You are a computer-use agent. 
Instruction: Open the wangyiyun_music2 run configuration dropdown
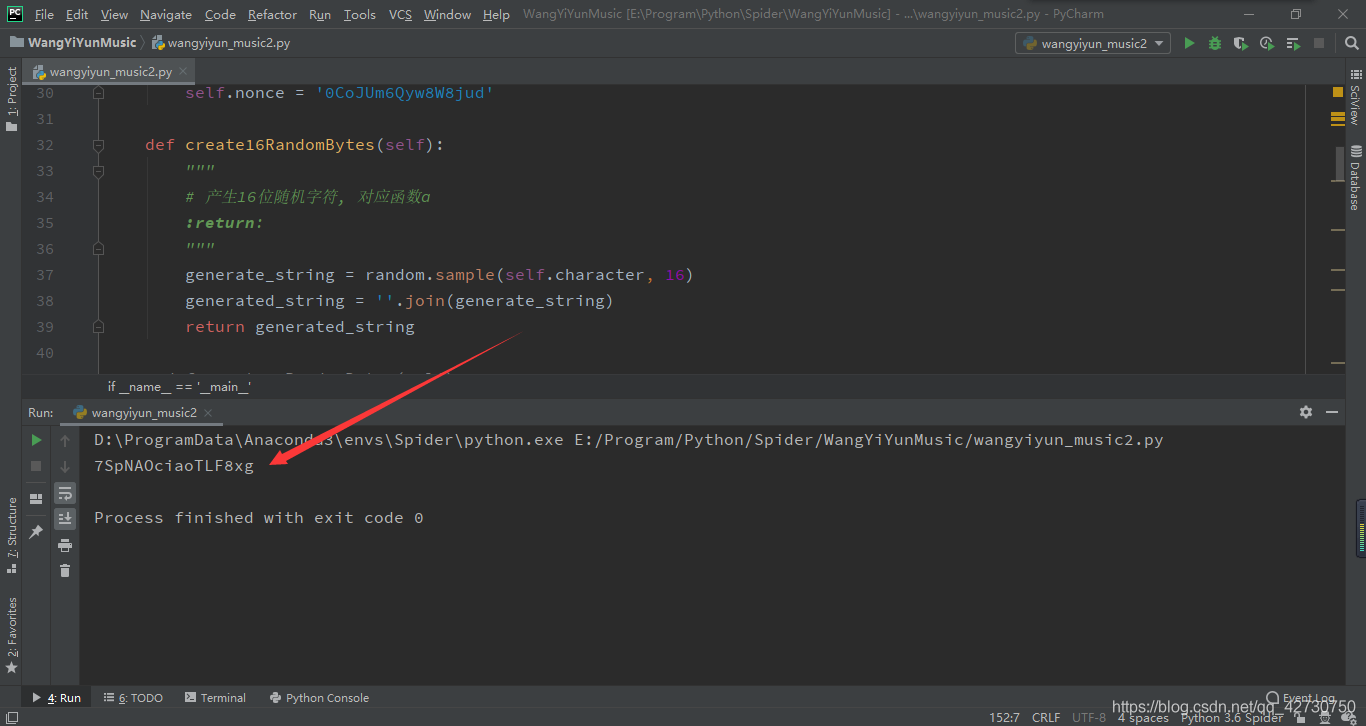tap(1093, 43)
